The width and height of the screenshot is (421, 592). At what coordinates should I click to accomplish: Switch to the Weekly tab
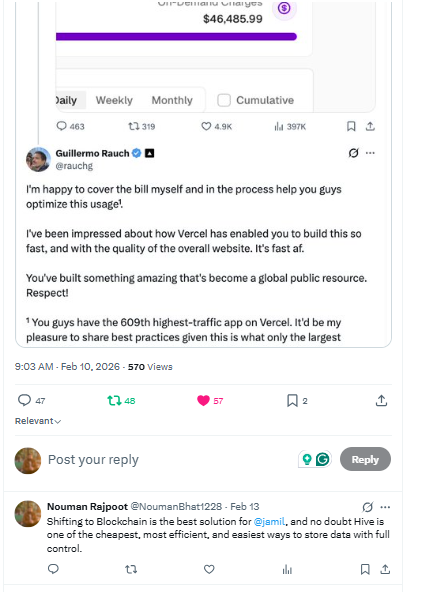coord(114,100)
